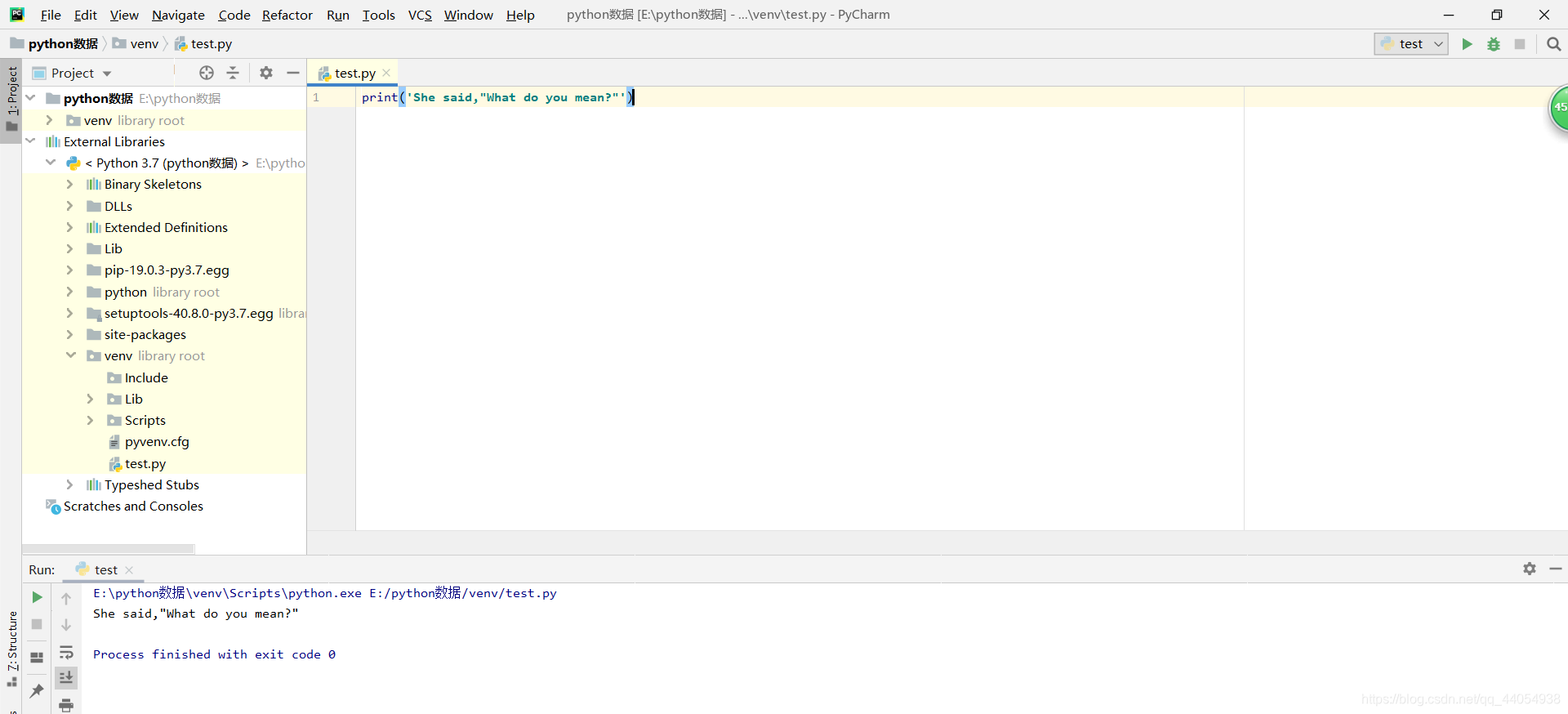Click line 1 in editor gutter
The height and width of the screenshot is (714, 1568).
click(x=316, y=97)
